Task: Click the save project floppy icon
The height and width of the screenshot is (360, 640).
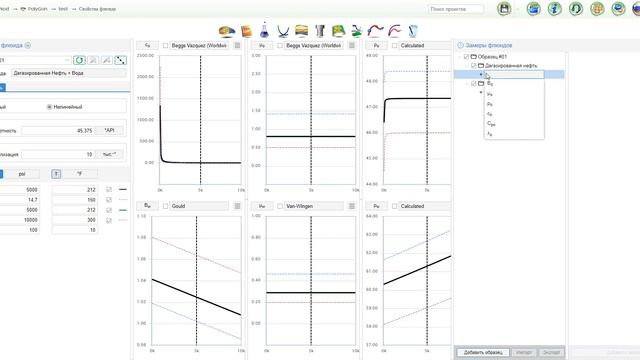Action: pos(504,9)
